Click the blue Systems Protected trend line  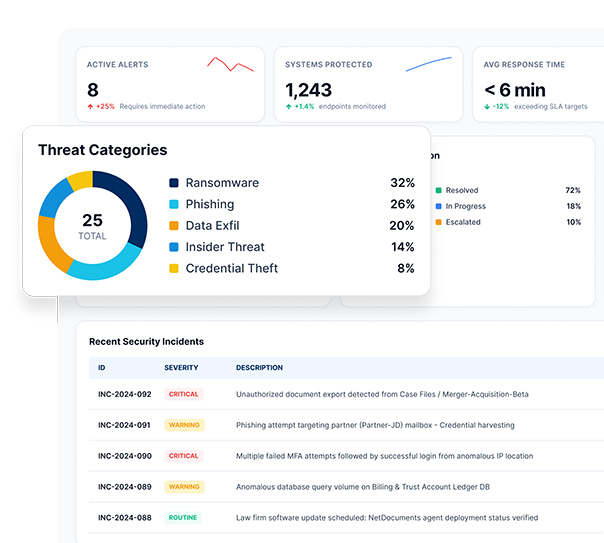pos(428,64)
